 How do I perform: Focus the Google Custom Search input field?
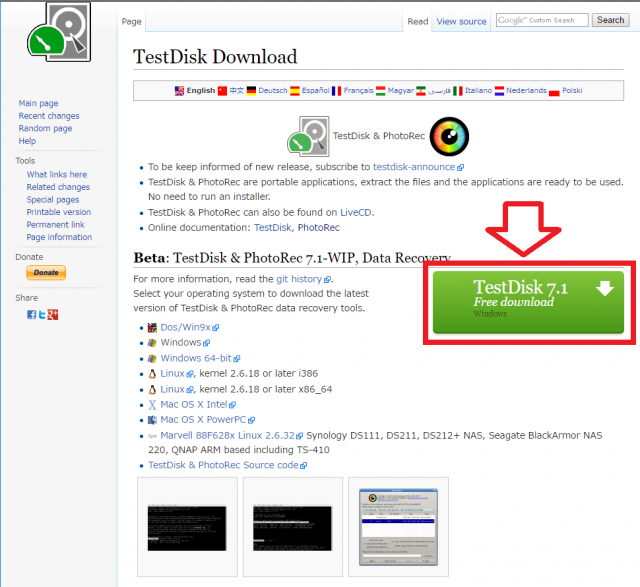click(541, 20)
